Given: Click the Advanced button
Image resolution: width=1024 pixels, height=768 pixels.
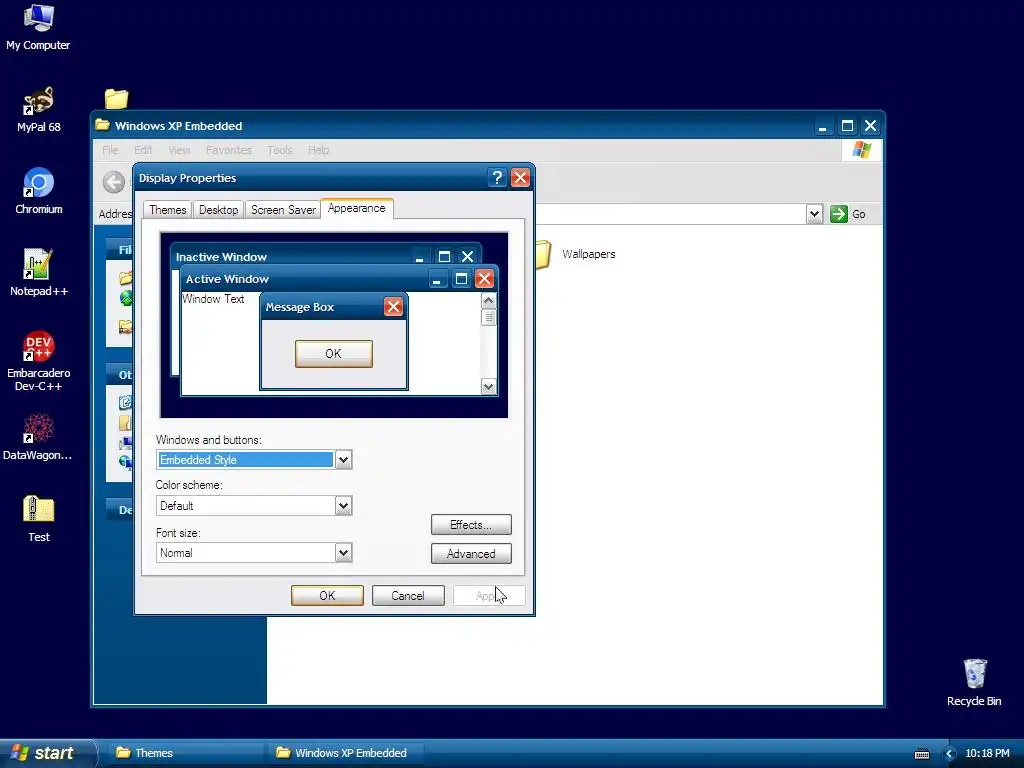Looking at the screenshot, I should click(471, 554).
